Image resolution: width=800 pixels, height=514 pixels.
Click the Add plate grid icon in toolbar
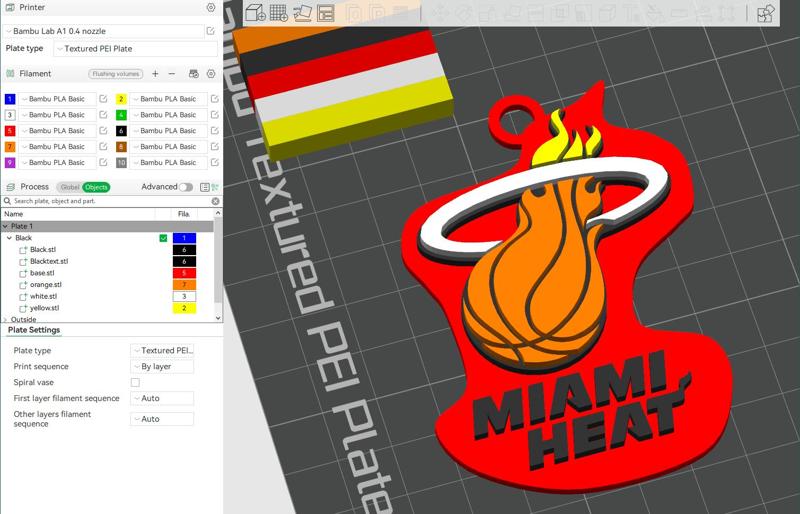click(279, 13)
